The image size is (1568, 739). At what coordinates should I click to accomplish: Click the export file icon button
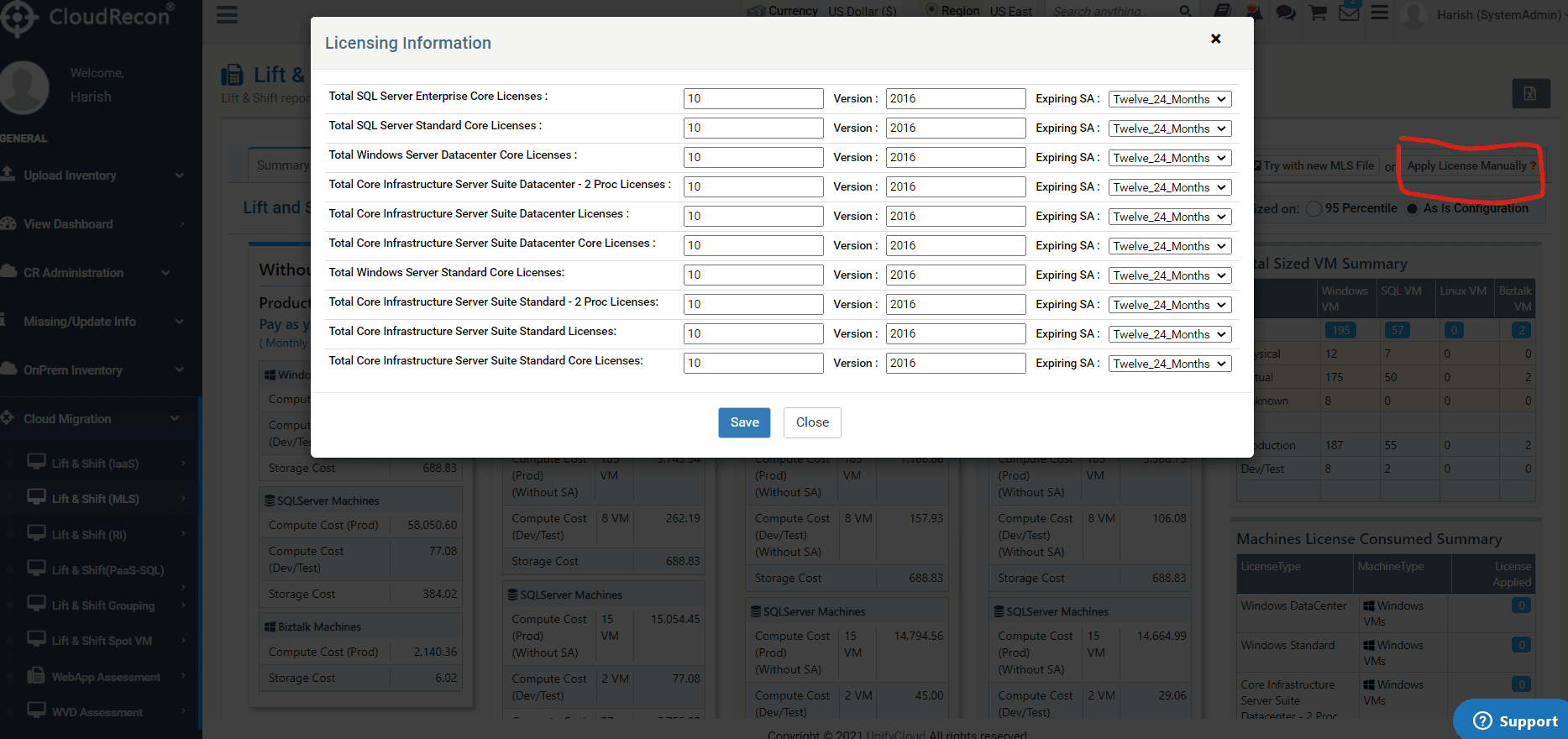(1530, 93)
